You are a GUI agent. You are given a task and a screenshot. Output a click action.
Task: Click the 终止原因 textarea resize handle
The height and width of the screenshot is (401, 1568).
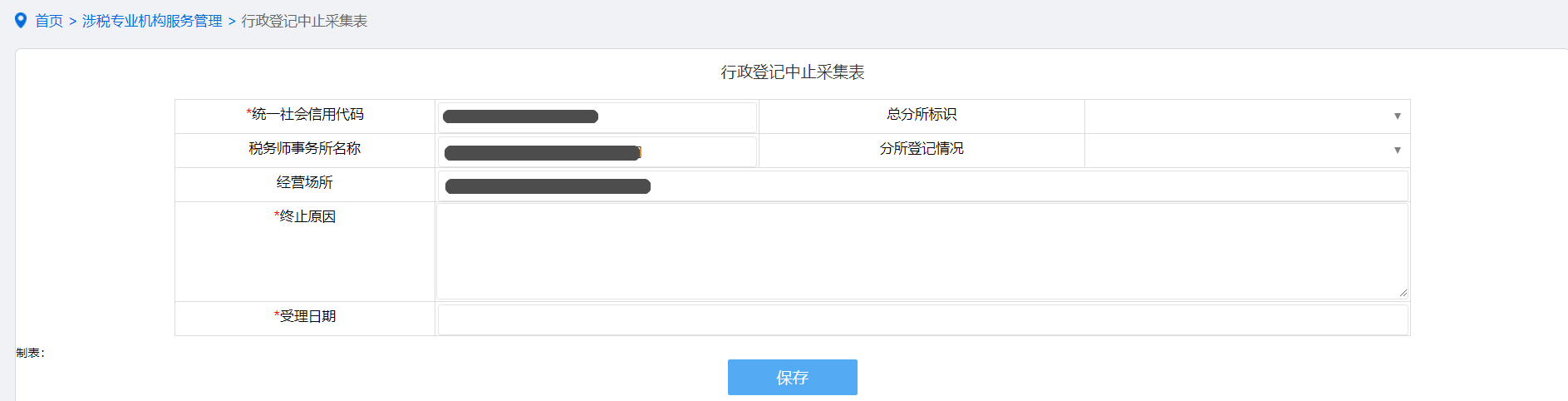click(1403, 293)
